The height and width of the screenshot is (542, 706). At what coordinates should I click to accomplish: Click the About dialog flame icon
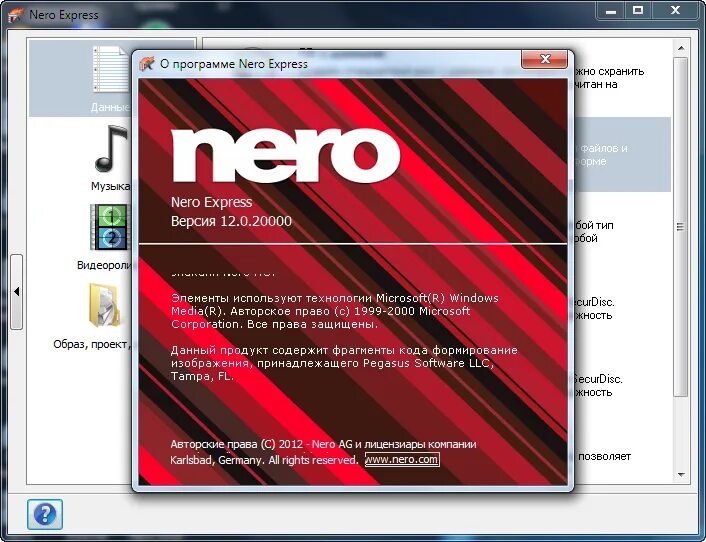[x=147, y=64]
